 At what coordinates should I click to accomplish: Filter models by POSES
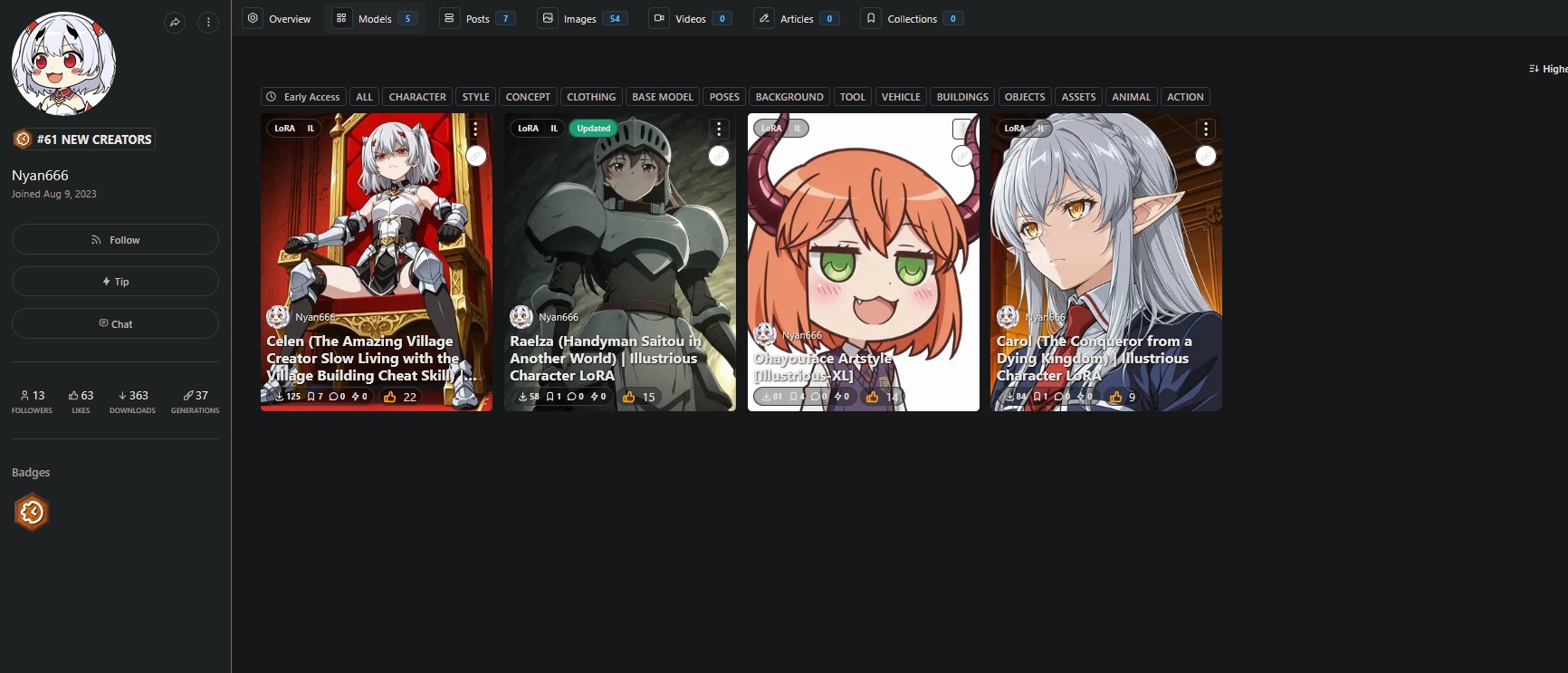pyautogui.click(x=724, y=97)
